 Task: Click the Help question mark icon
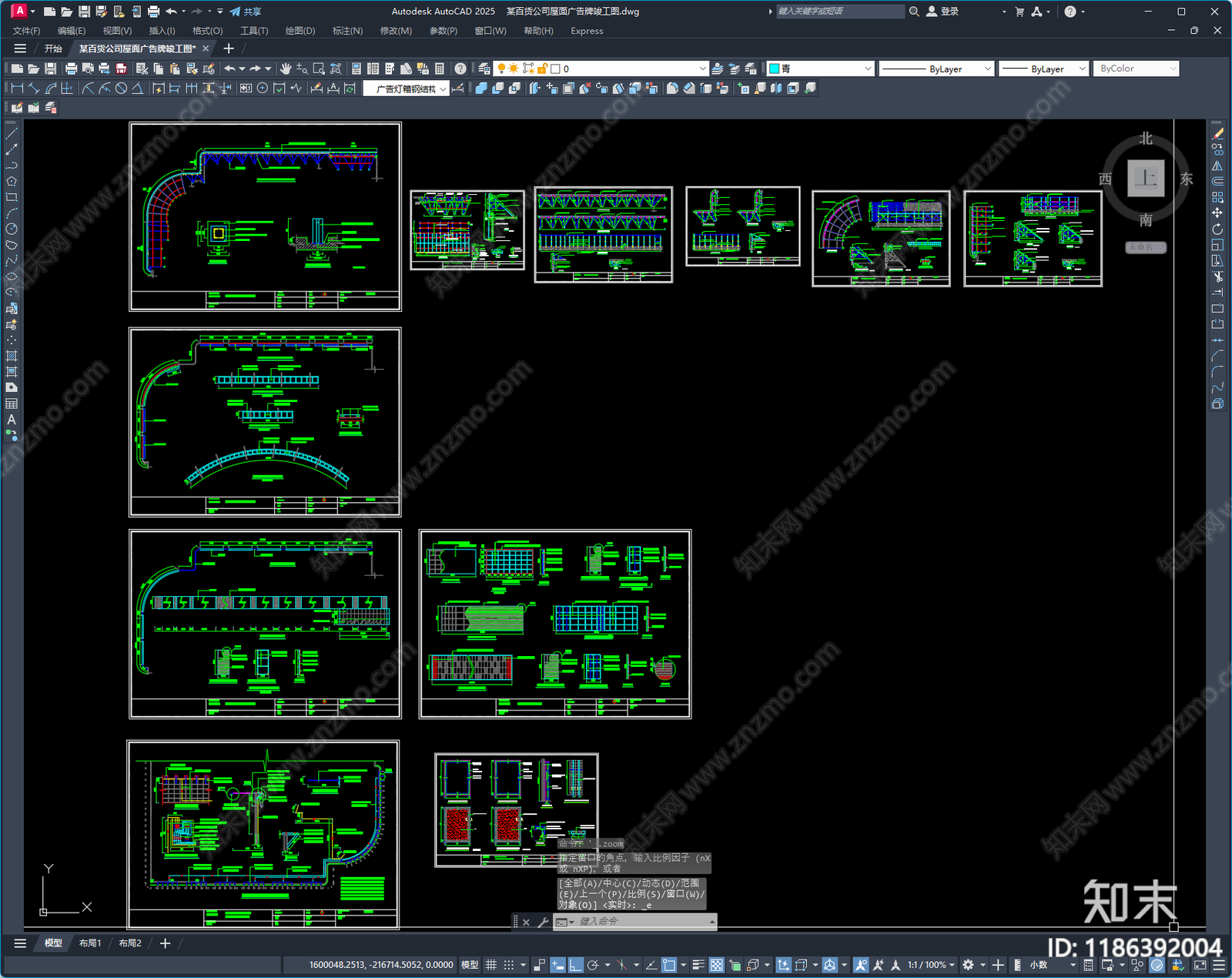pos(460,69)
